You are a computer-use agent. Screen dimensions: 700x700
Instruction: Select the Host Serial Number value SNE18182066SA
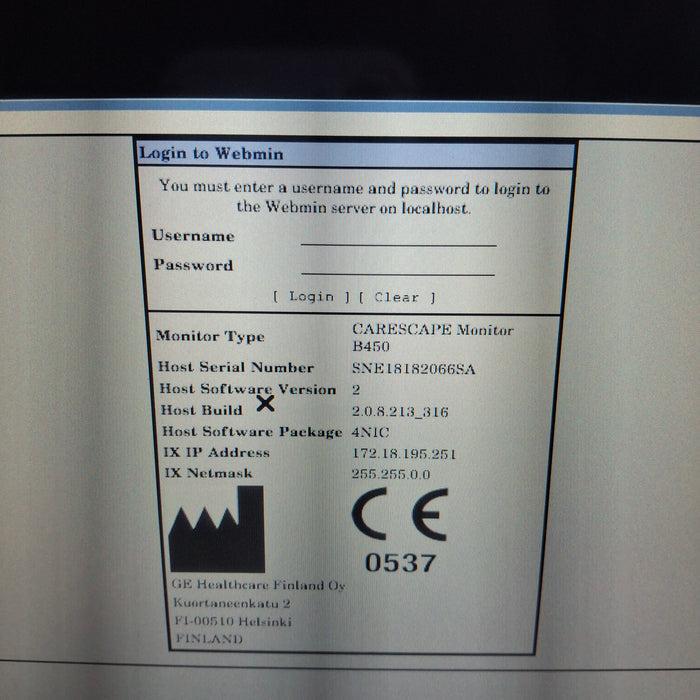click(413, 369)
